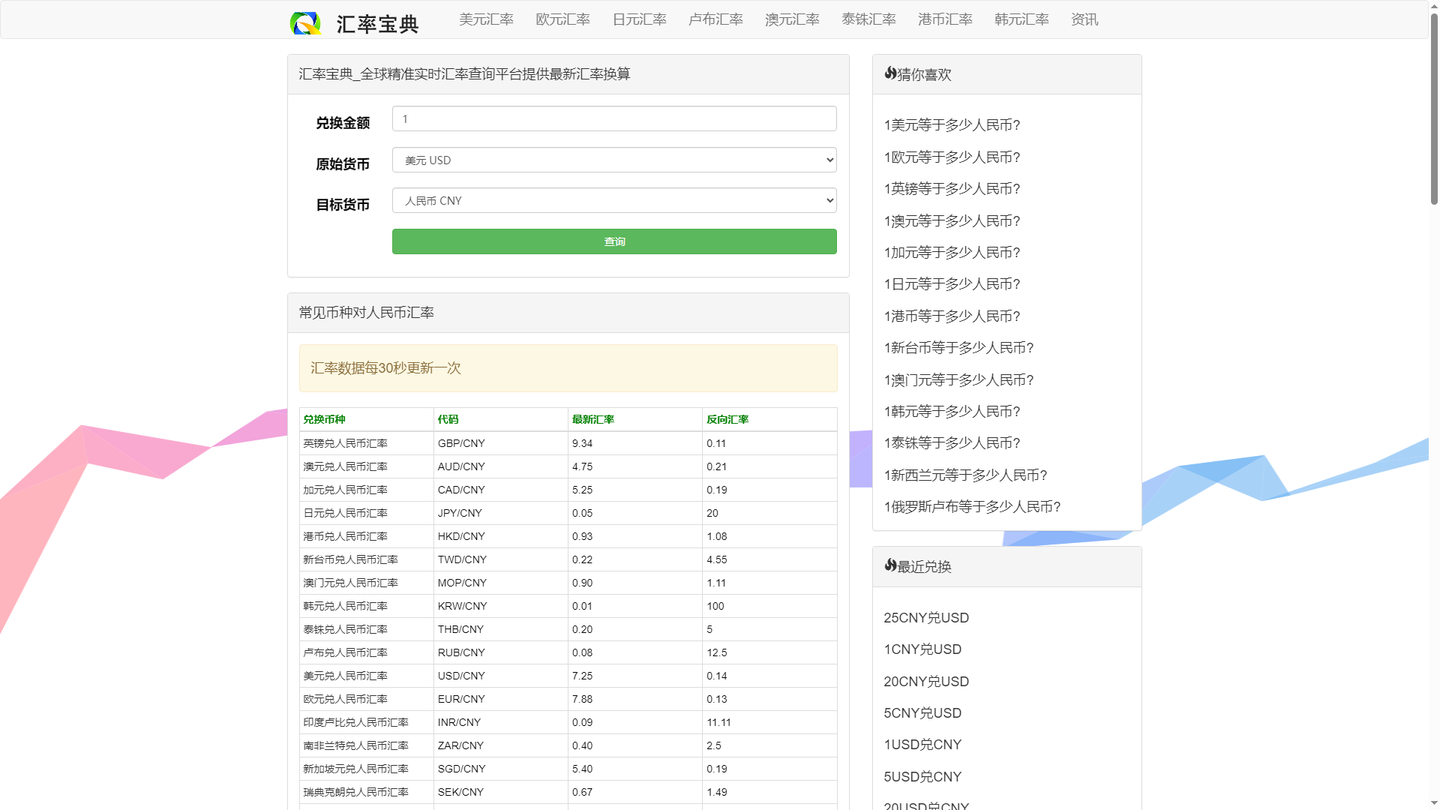Image resolution: width=1440 pixels, height=810 pixels.
Task: Open the 泰铢汇率 nav item
Action: (869, 19)
